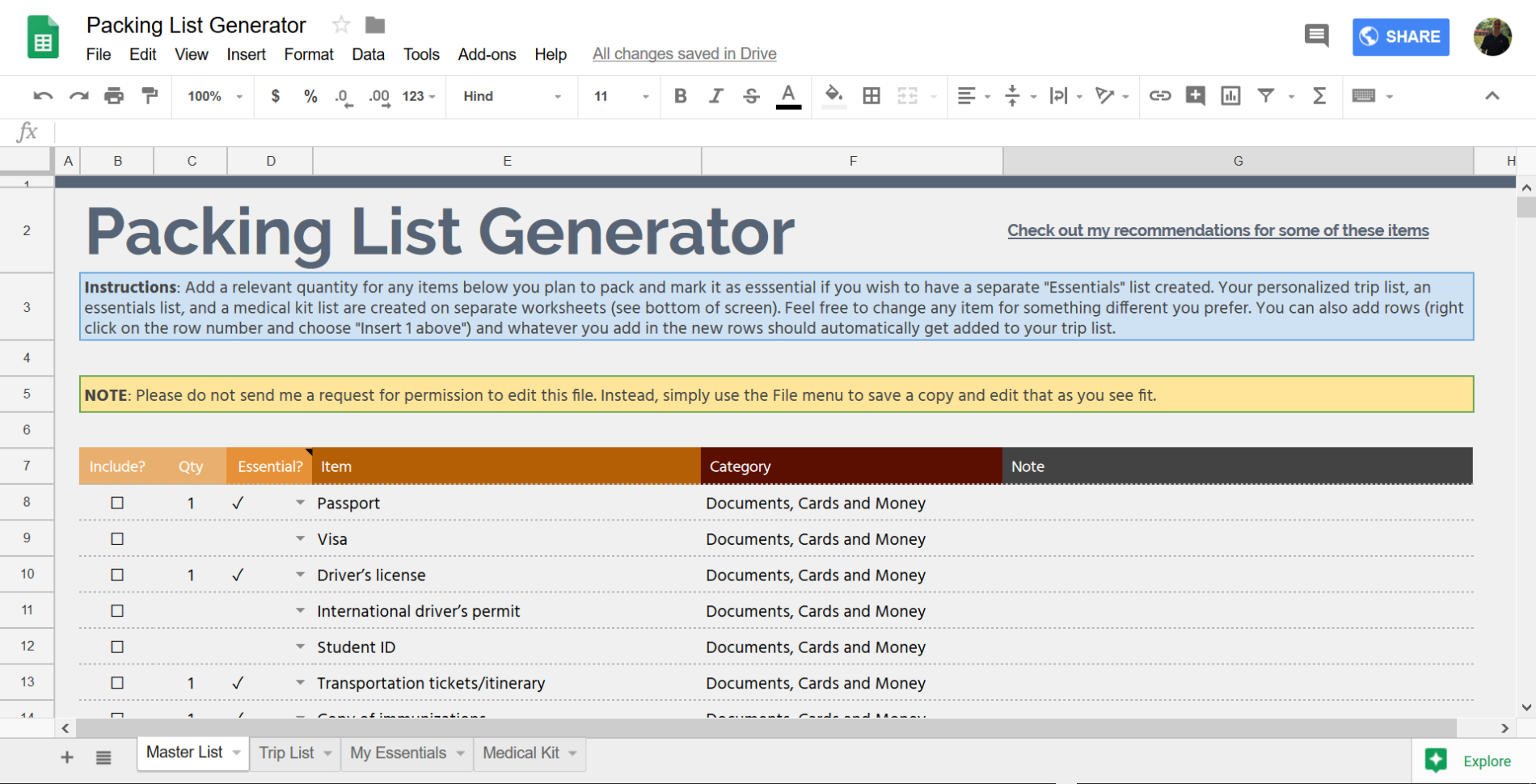
Task: Click the SHARE button
Action: pyautogui.click(x=1400, y=37)
